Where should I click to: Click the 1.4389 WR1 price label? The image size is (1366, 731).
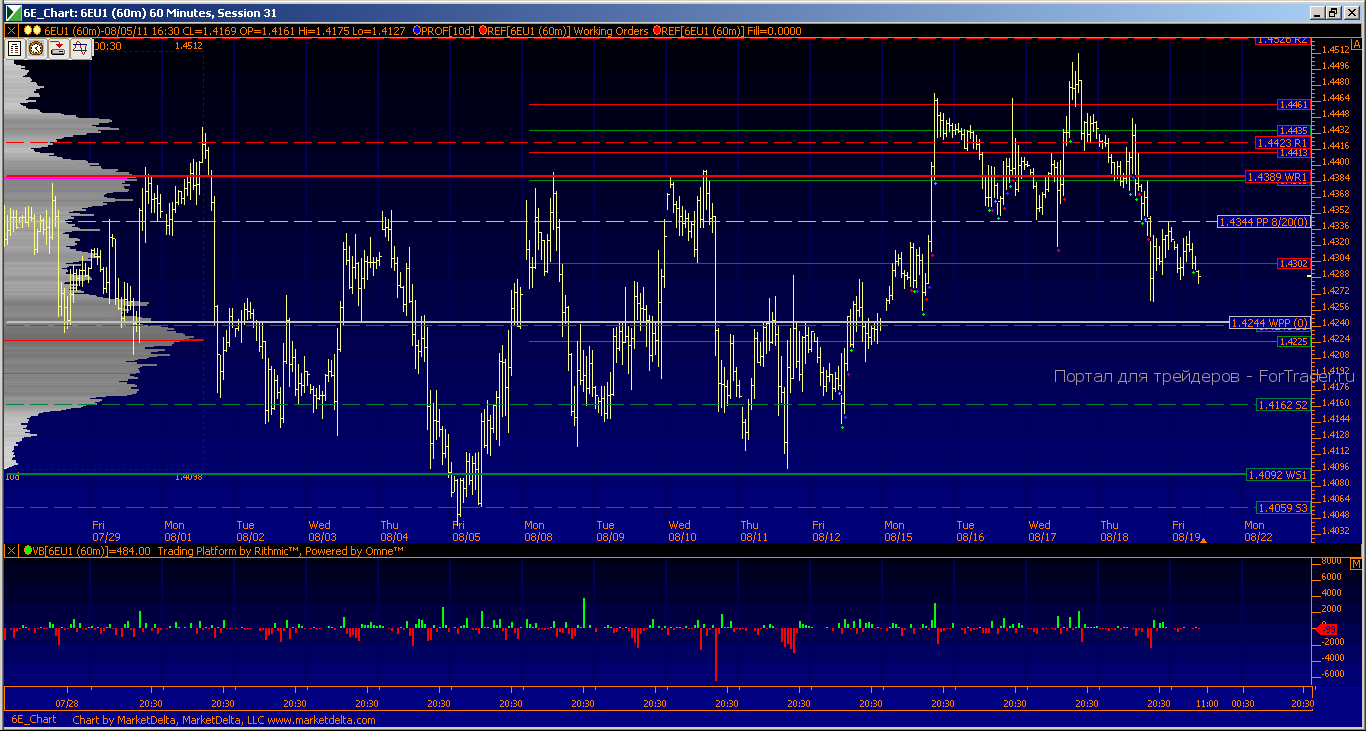pos(1277,177)
